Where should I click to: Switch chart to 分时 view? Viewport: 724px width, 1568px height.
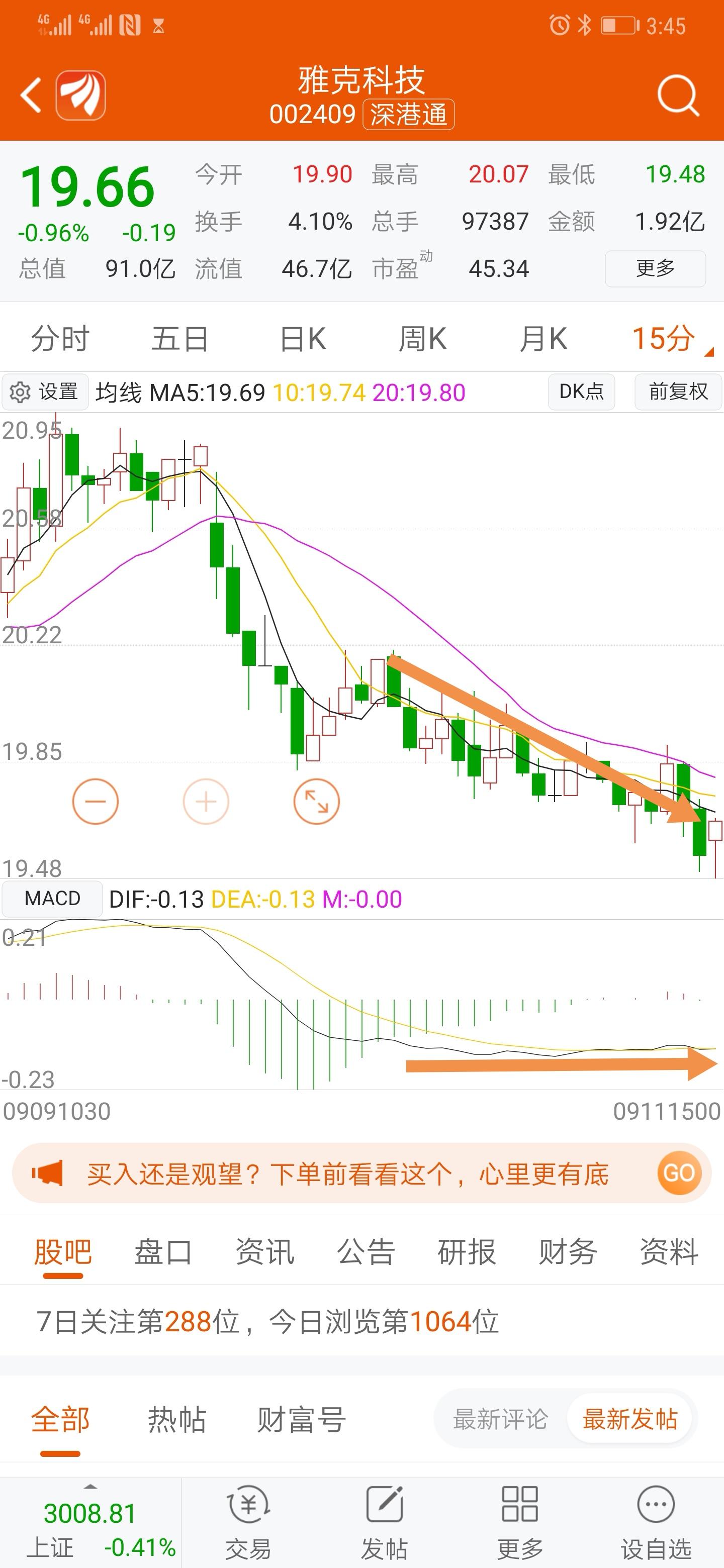pyautogui.click(x=60, y=338)
